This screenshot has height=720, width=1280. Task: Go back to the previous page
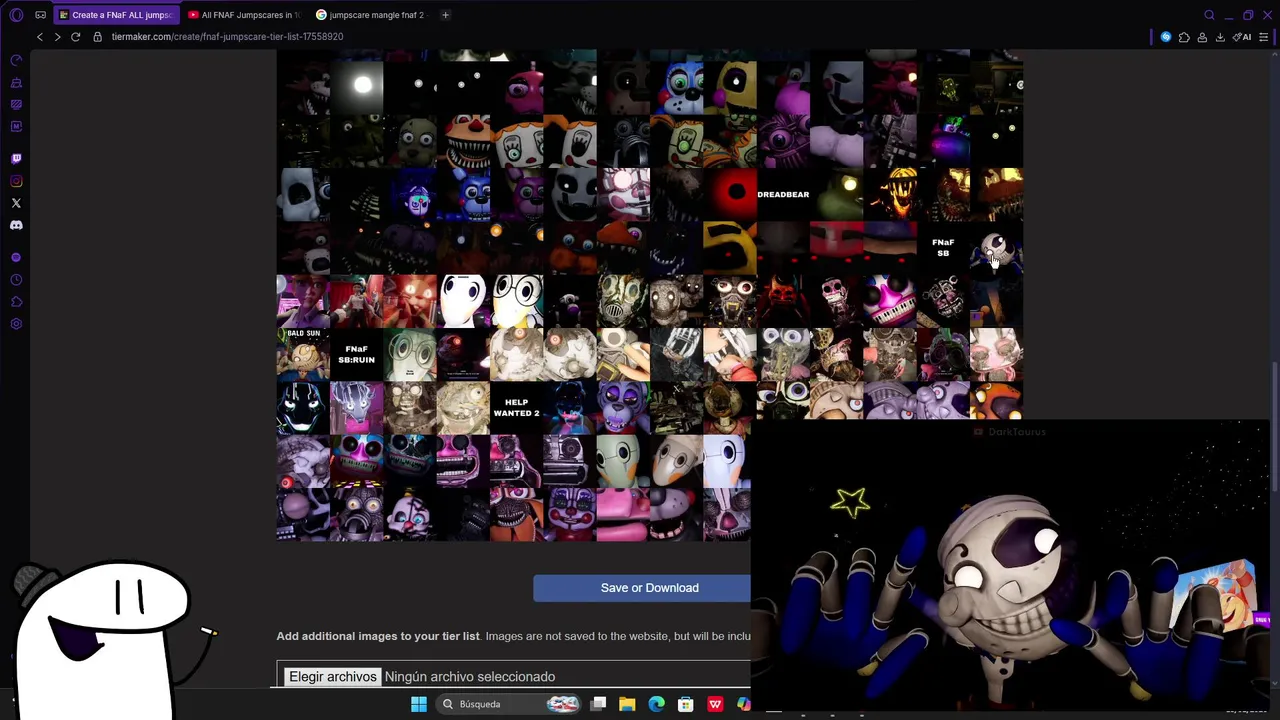(40, 37)
